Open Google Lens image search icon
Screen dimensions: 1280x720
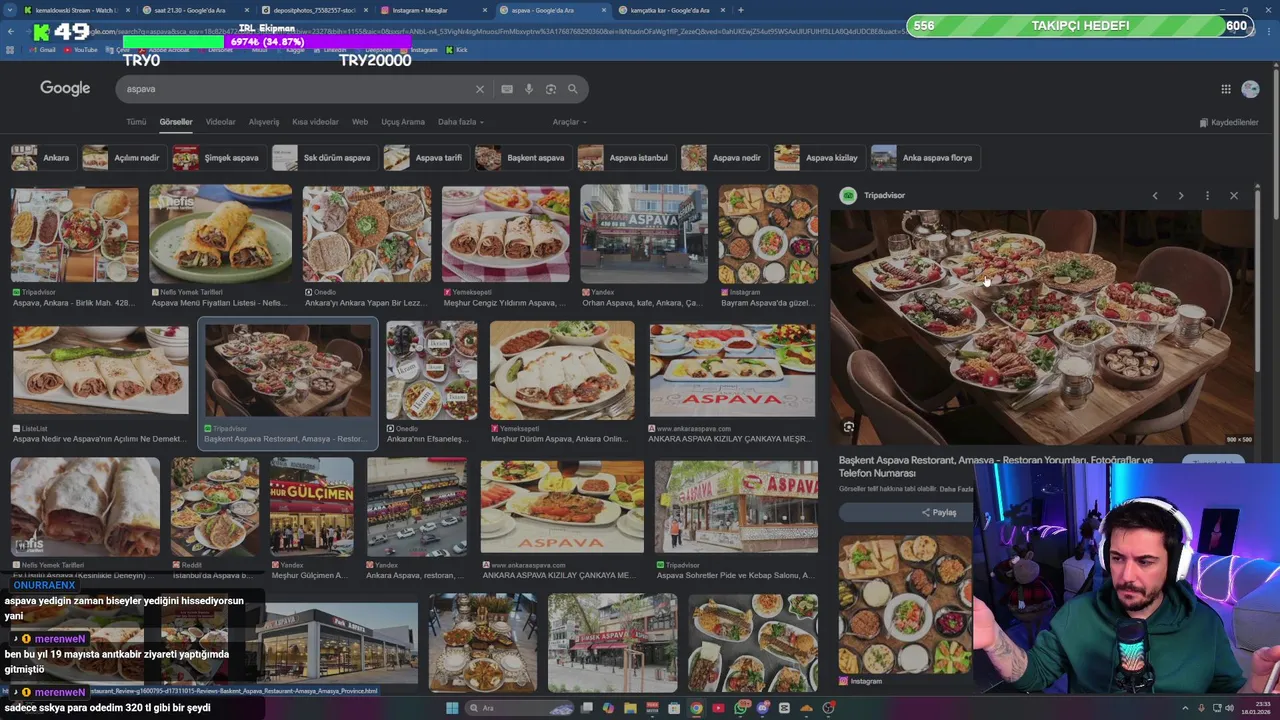[551, 89]
